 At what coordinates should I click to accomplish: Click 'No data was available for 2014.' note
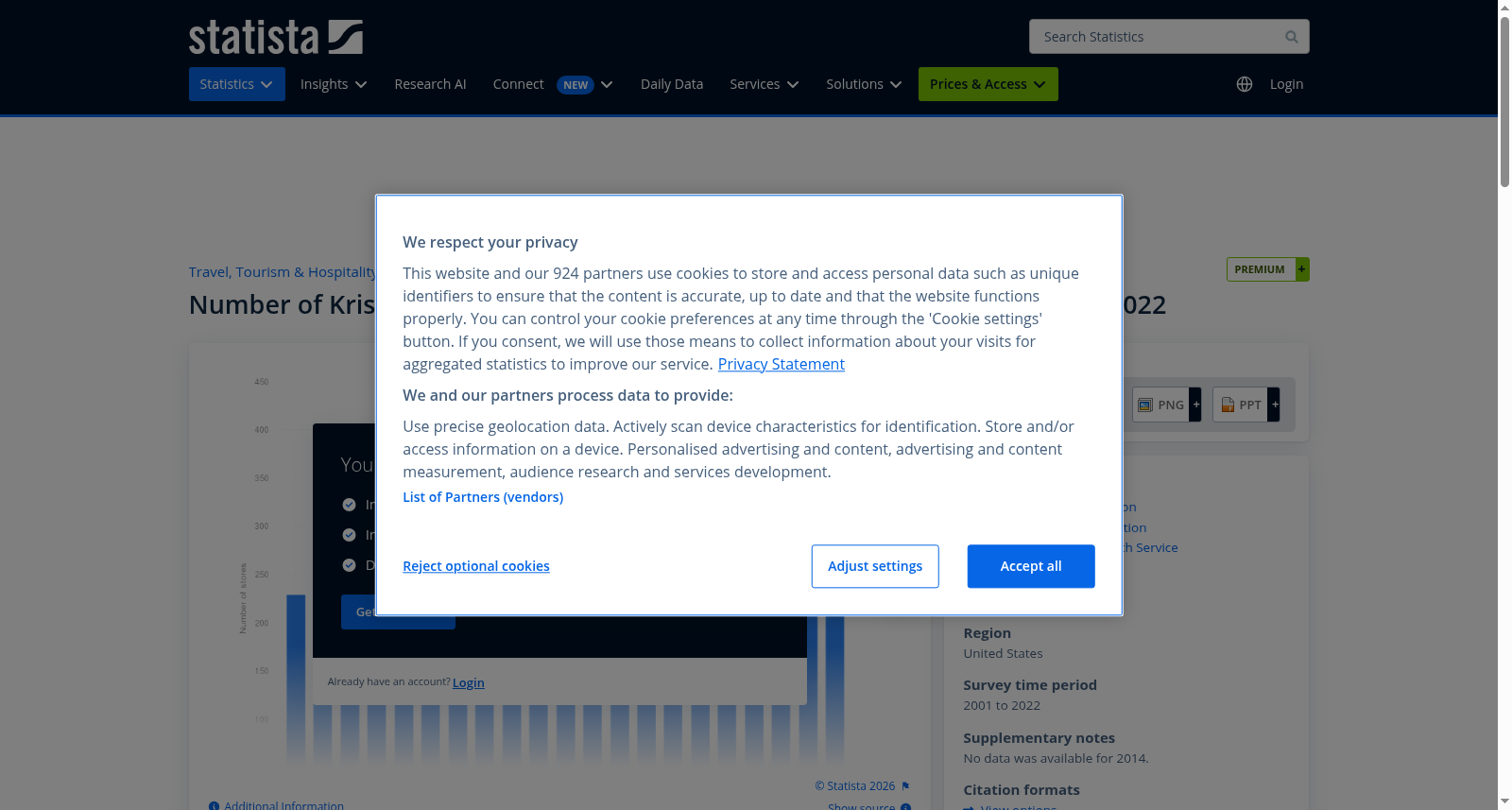click(x=1056, y=758)
